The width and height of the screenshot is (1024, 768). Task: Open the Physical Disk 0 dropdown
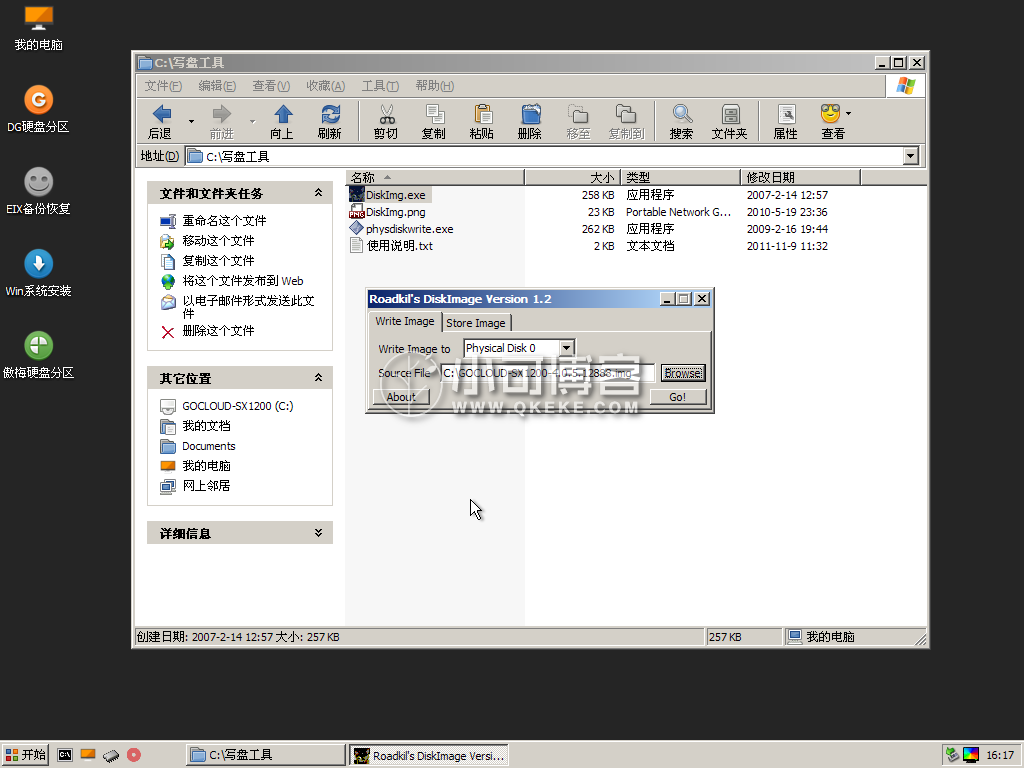[x=567, y=348]
